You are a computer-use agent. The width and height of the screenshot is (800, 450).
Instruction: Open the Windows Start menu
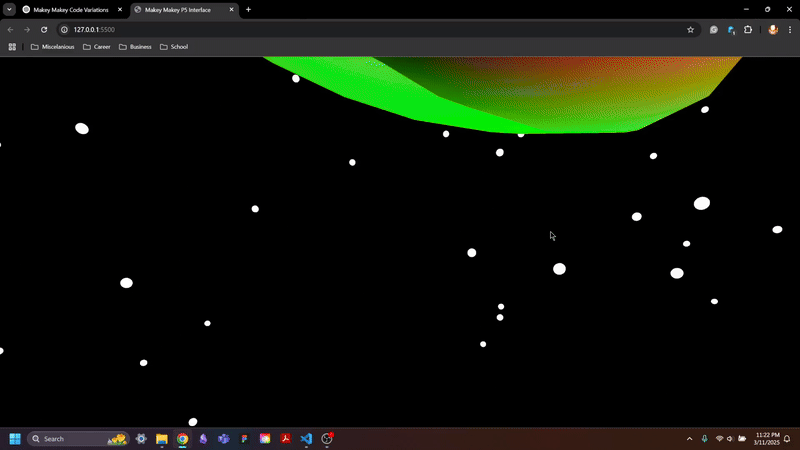pos(15,439)
